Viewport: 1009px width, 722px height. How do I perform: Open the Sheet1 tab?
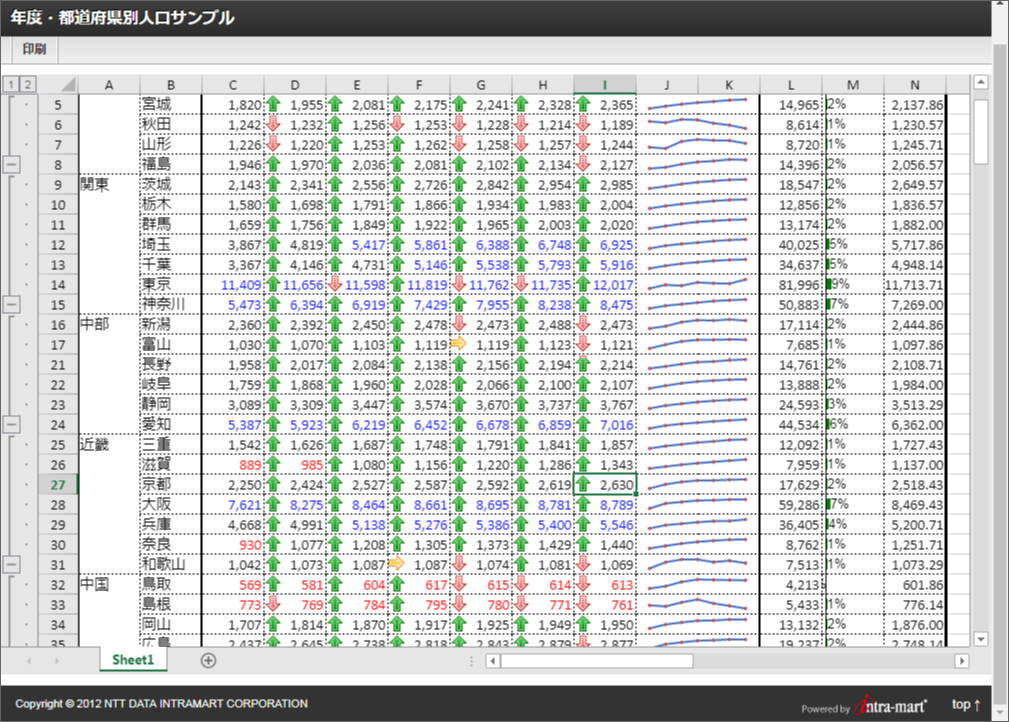(x=133, y=660)
